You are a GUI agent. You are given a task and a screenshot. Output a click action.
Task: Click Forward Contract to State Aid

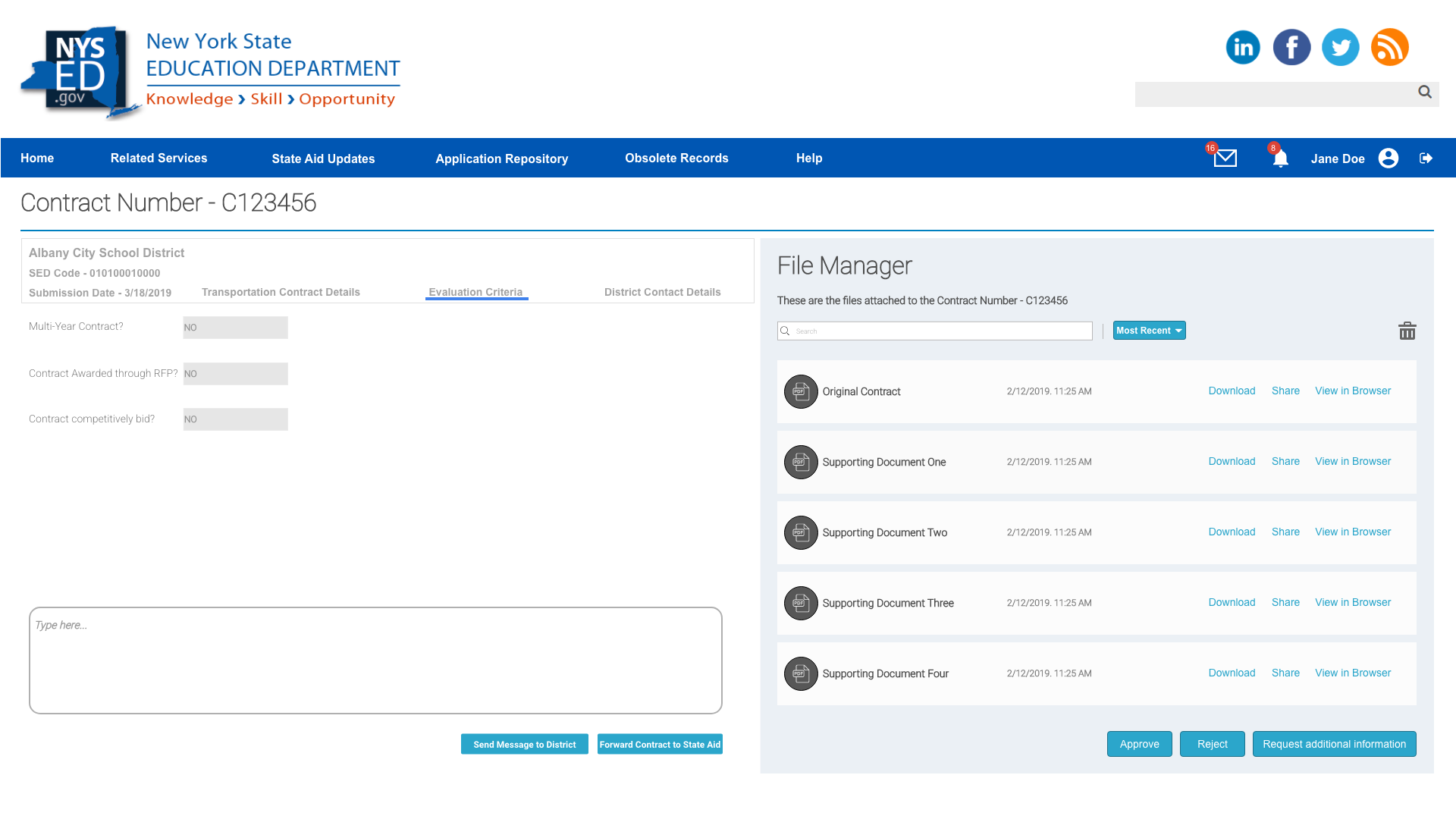(660, 745)
